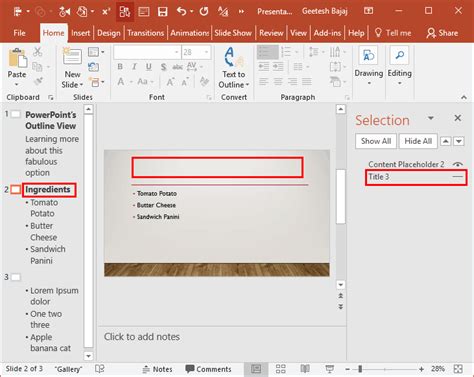The image size is (474, 377).
Task: Show Title 3 using its visibility dash
Action: (458, 177)
